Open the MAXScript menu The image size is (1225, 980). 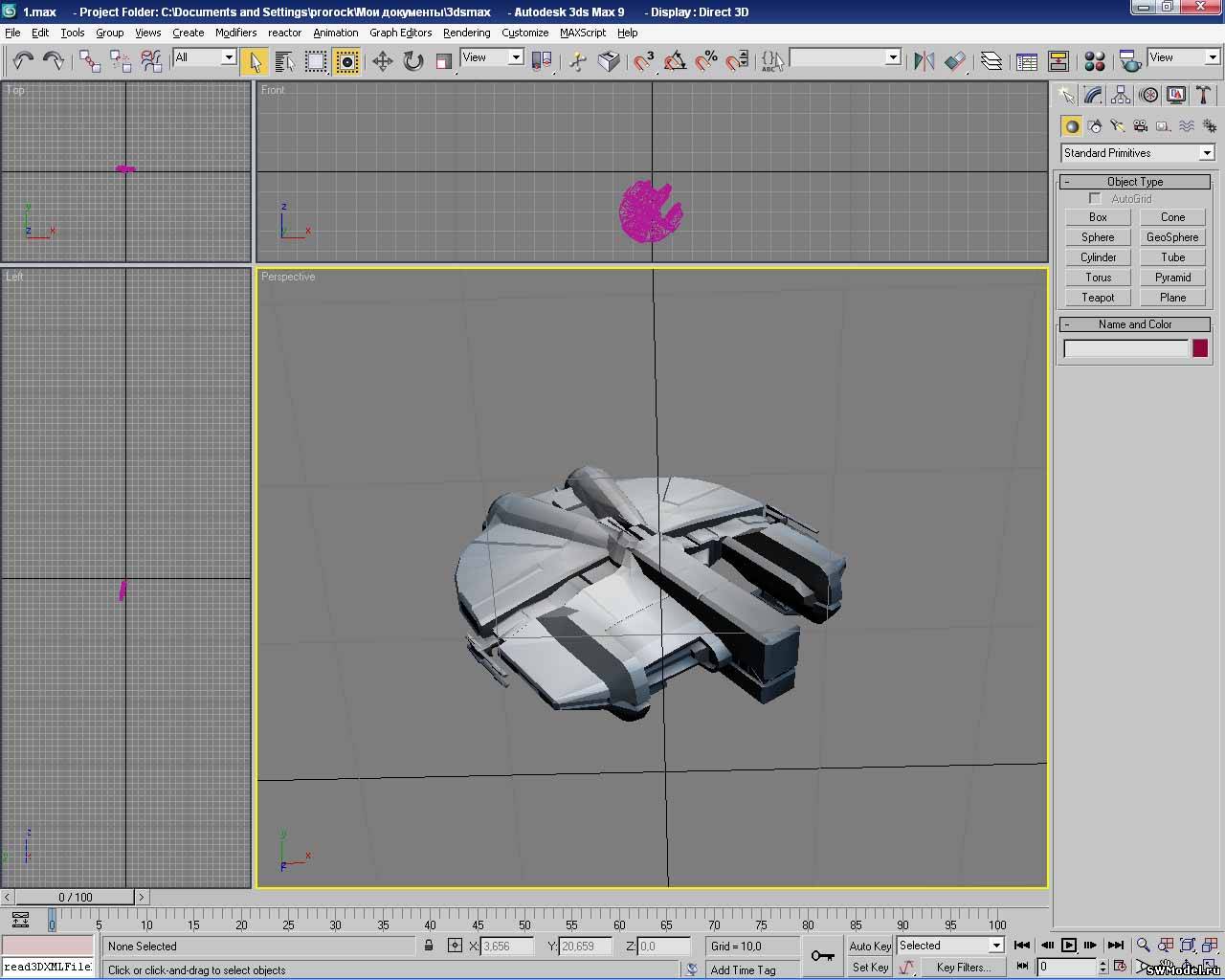pos(583,33)
